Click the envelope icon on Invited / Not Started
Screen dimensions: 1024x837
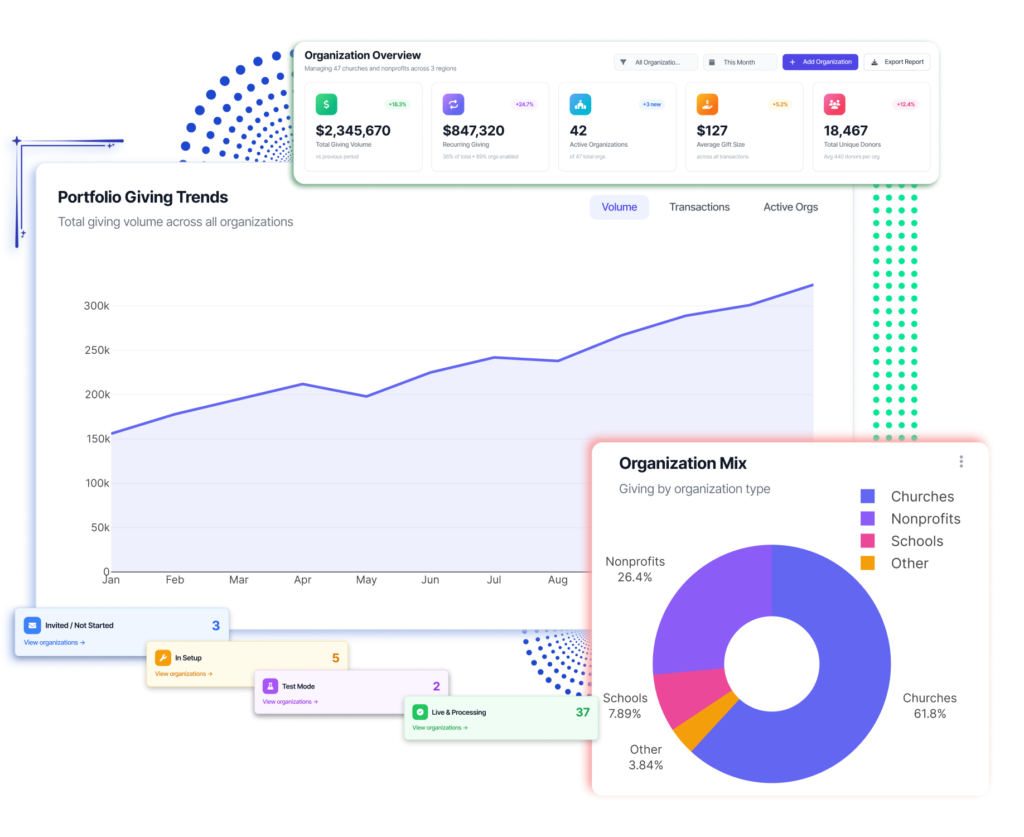[x=32, y=625]
